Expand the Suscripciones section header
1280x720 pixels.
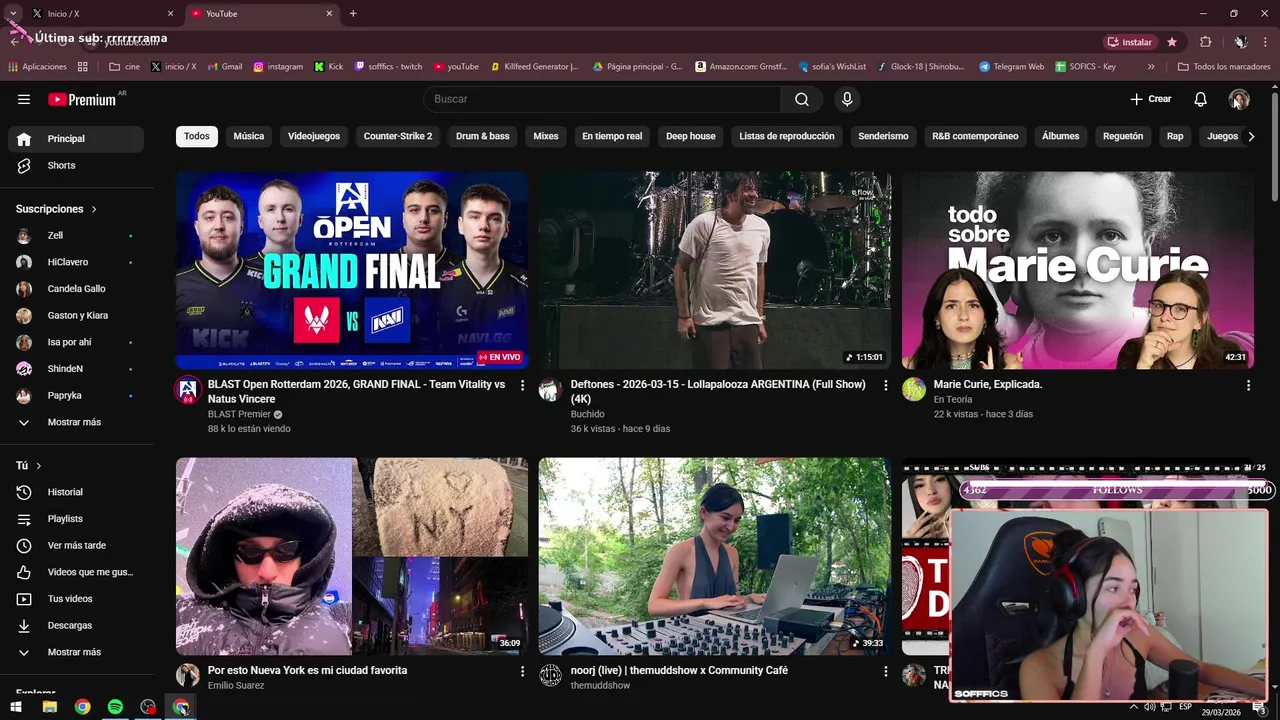click(x=57, y=209)
